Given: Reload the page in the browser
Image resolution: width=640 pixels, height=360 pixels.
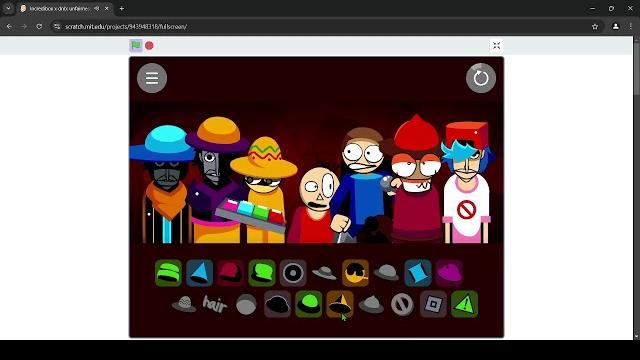Looking at the screenshot, I should point(39,27).
